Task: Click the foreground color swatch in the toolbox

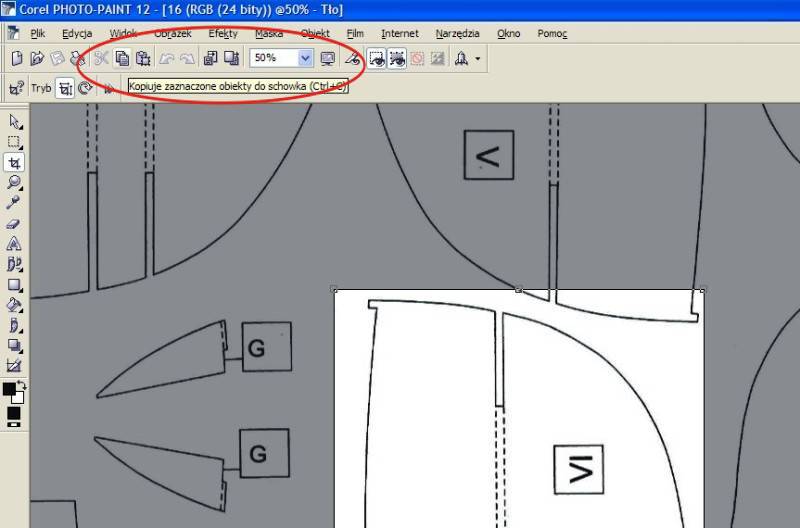Action: click(x=9, y=389)
